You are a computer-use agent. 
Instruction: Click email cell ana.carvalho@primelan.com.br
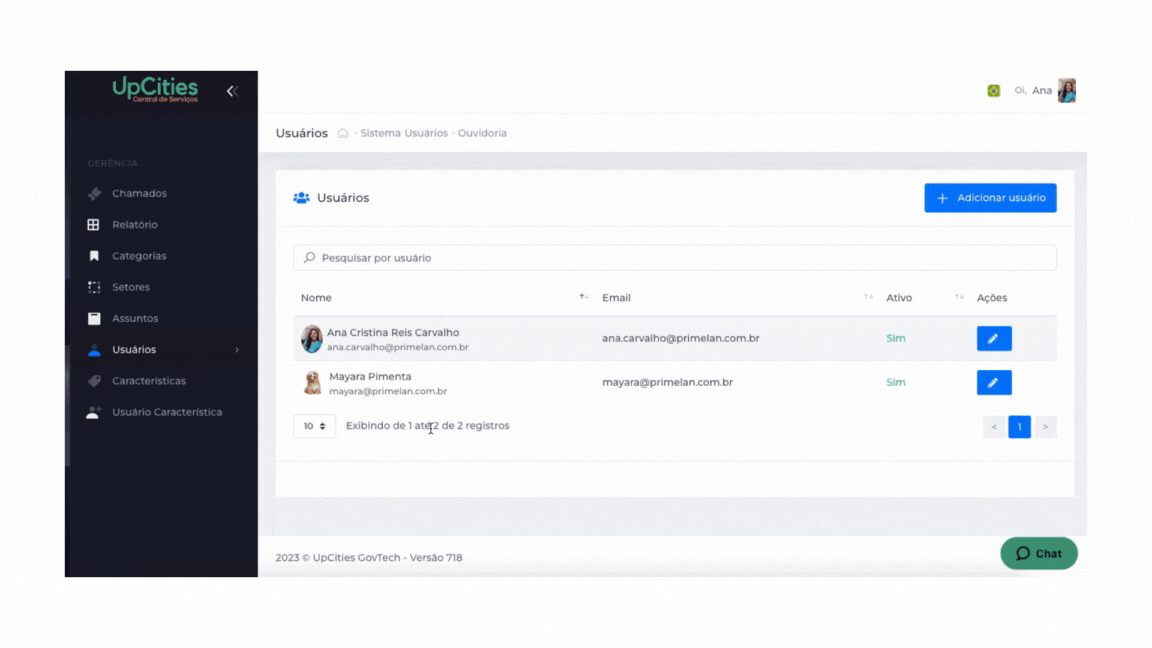(x=680, y=339)
